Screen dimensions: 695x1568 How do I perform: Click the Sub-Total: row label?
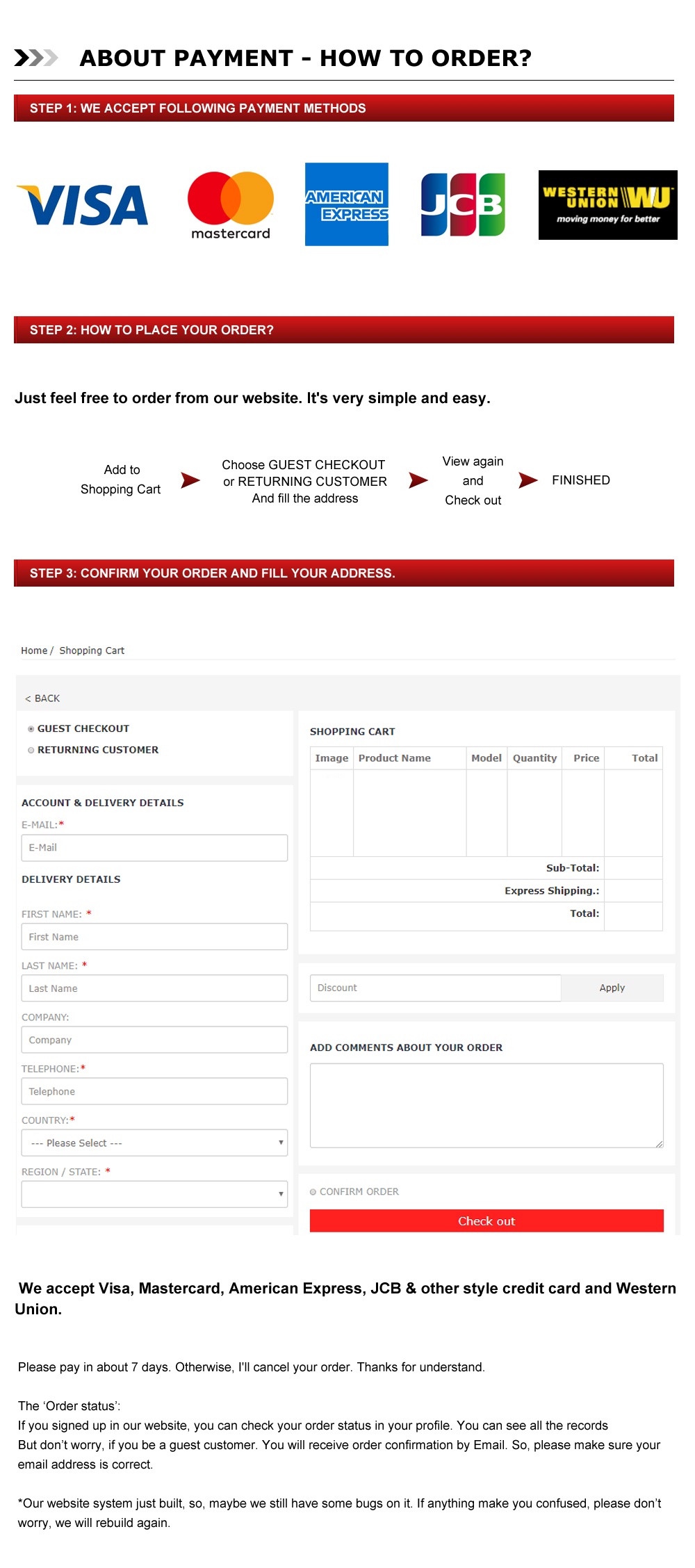tap(573, 868)
